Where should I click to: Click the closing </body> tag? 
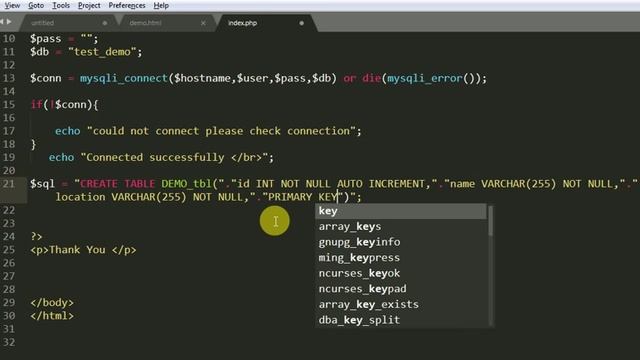52,302
